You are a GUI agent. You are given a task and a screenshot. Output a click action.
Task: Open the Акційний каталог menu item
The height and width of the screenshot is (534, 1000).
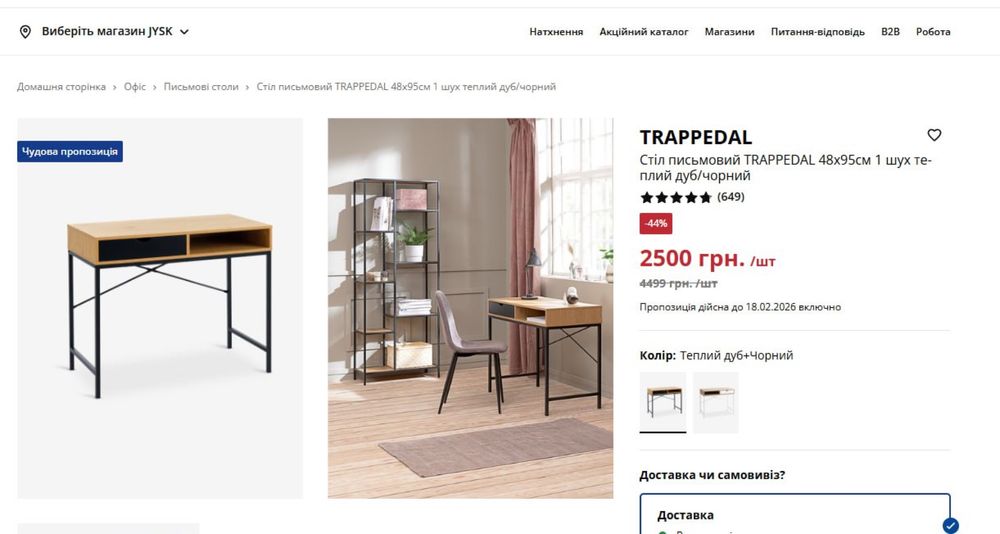coord(643,32)
